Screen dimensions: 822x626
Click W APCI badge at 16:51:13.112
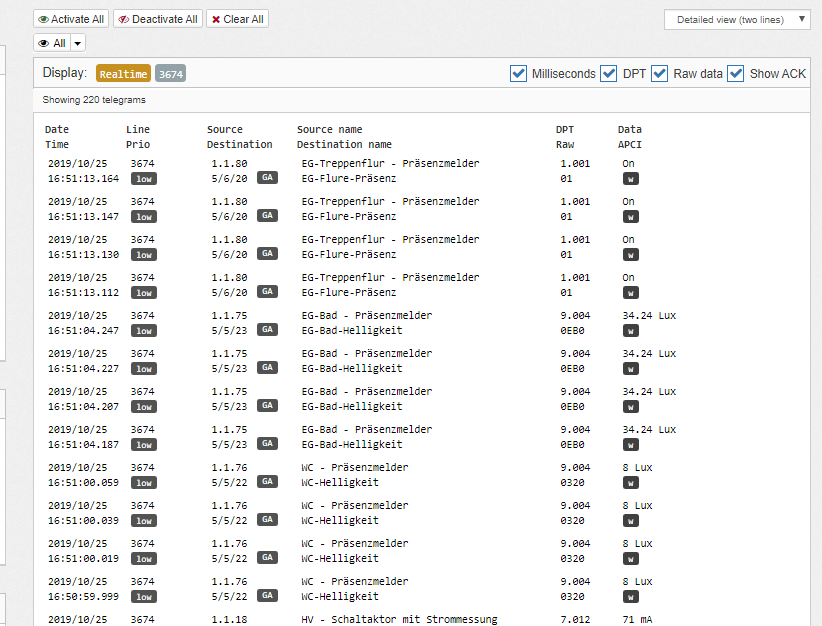631,292
